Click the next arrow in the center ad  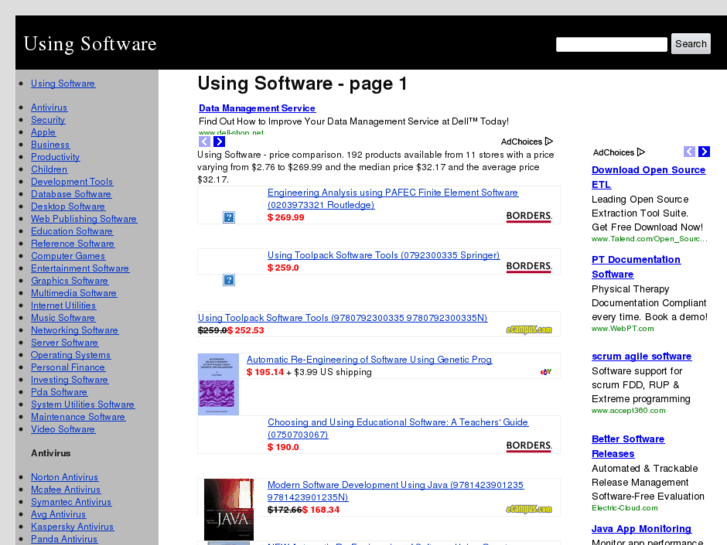click(219, 141)
